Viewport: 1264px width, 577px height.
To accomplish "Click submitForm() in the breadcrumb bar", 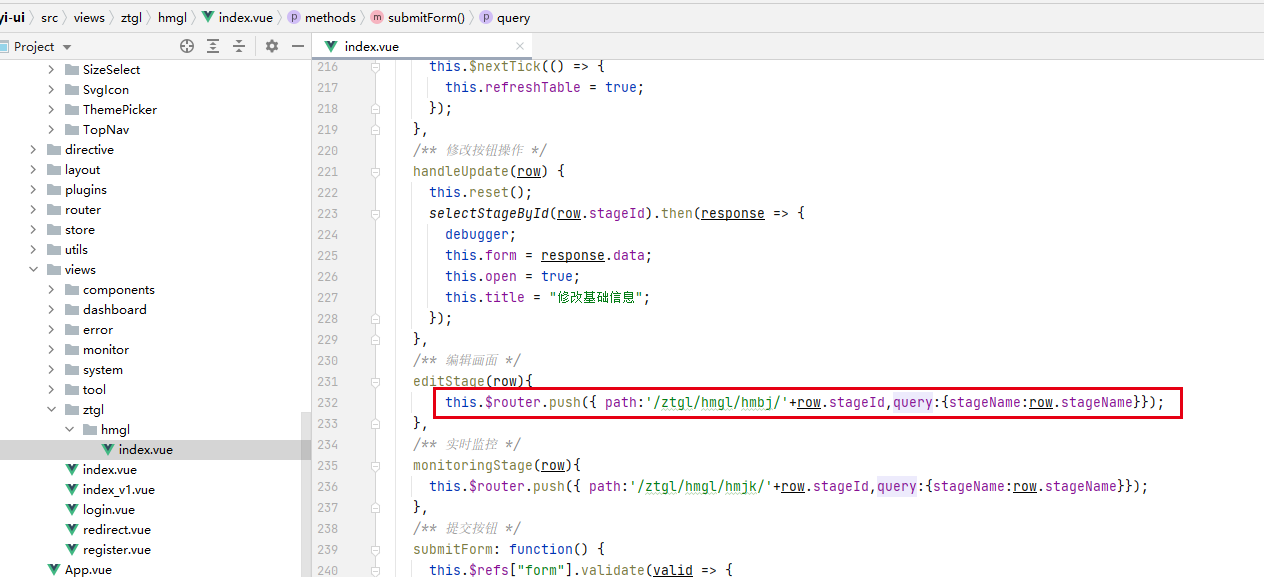I will [426, 17].
